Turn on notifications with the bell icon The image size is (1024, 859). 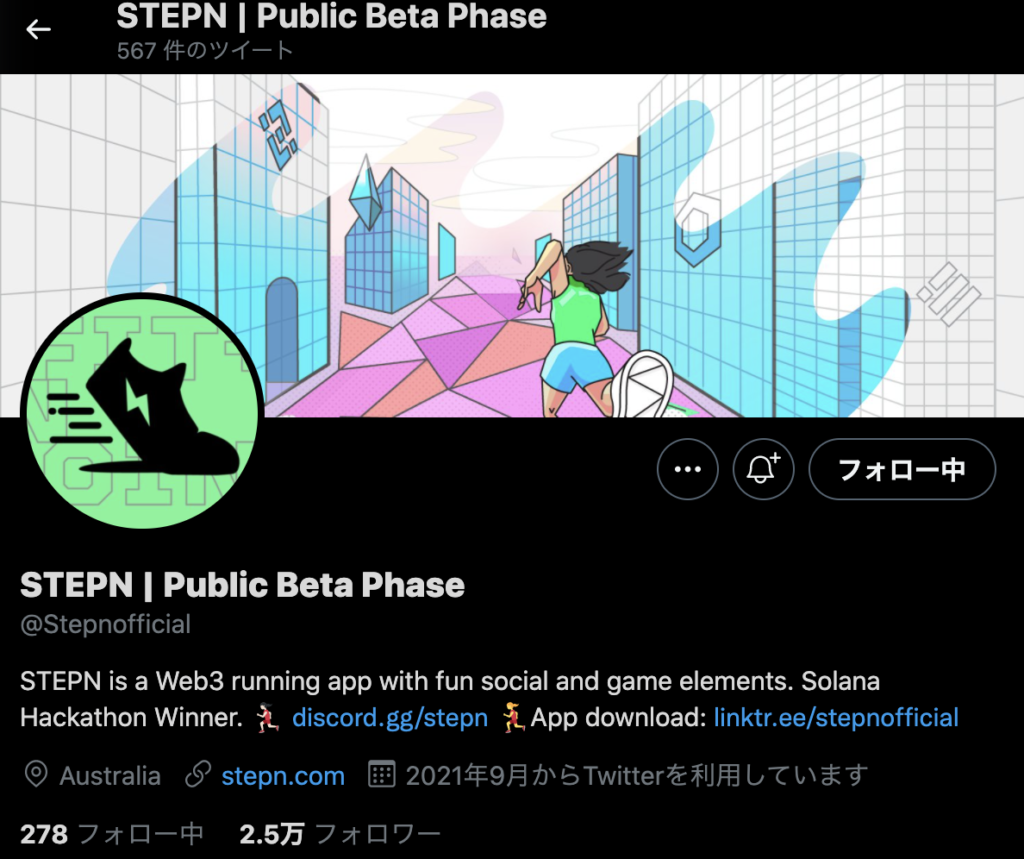coord(763,469)
